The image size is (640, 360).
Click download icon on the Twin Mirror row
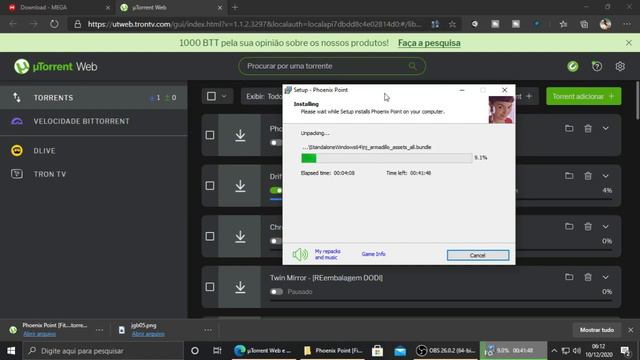click(x=240, y=287)
